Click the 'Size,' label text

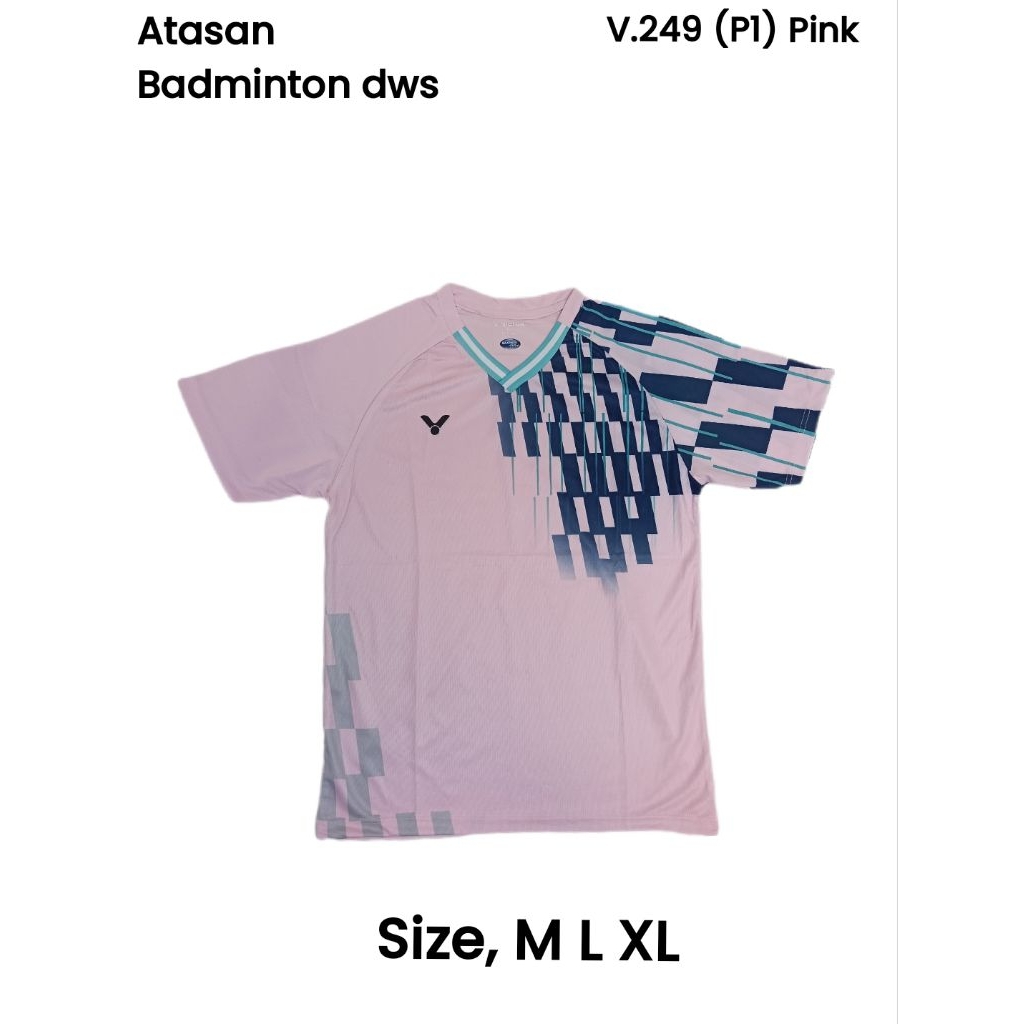(x=440, y=940)
